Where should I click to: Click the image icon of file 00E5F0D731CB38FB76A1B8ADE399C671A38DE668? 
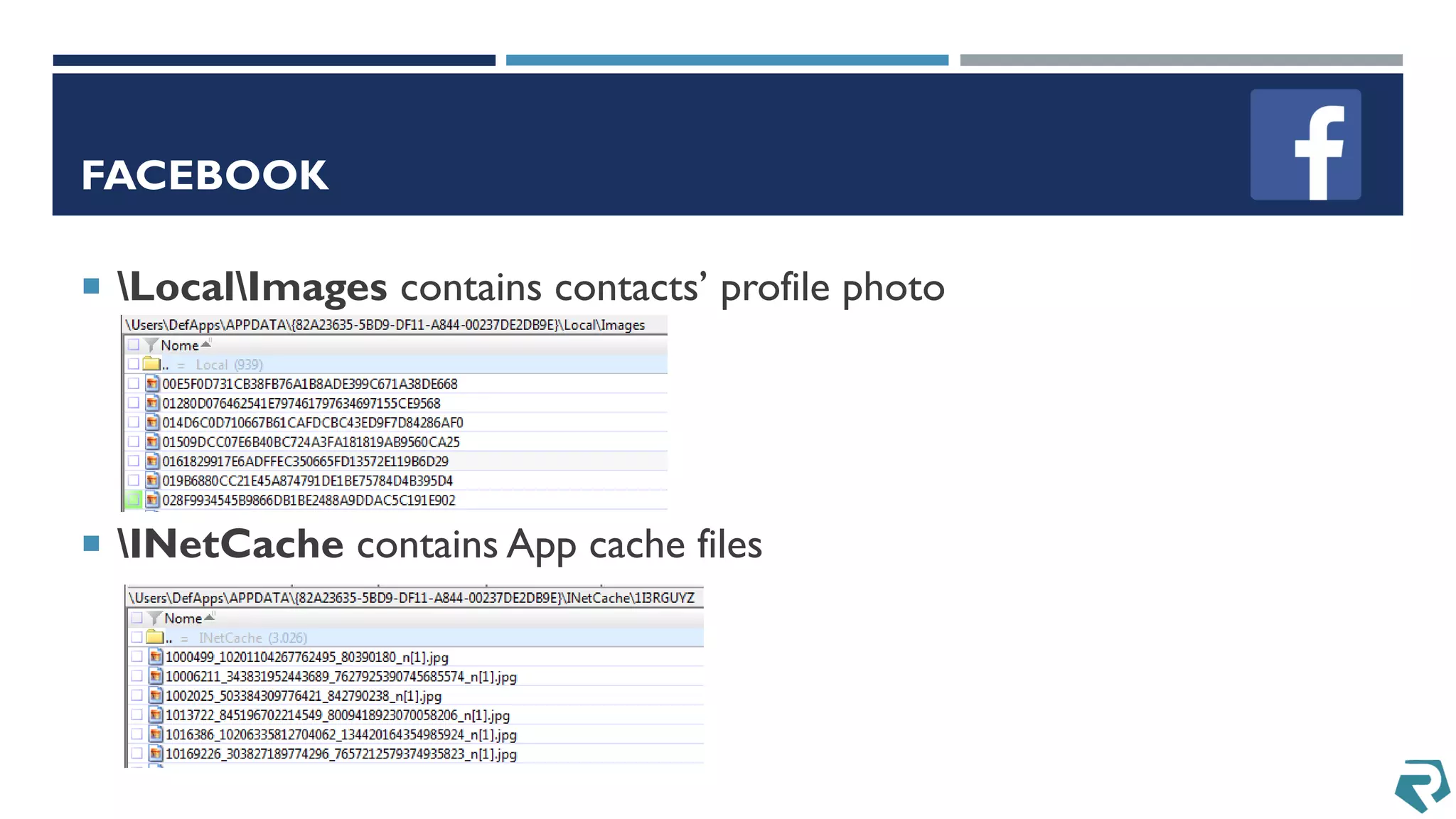point(152,384)
